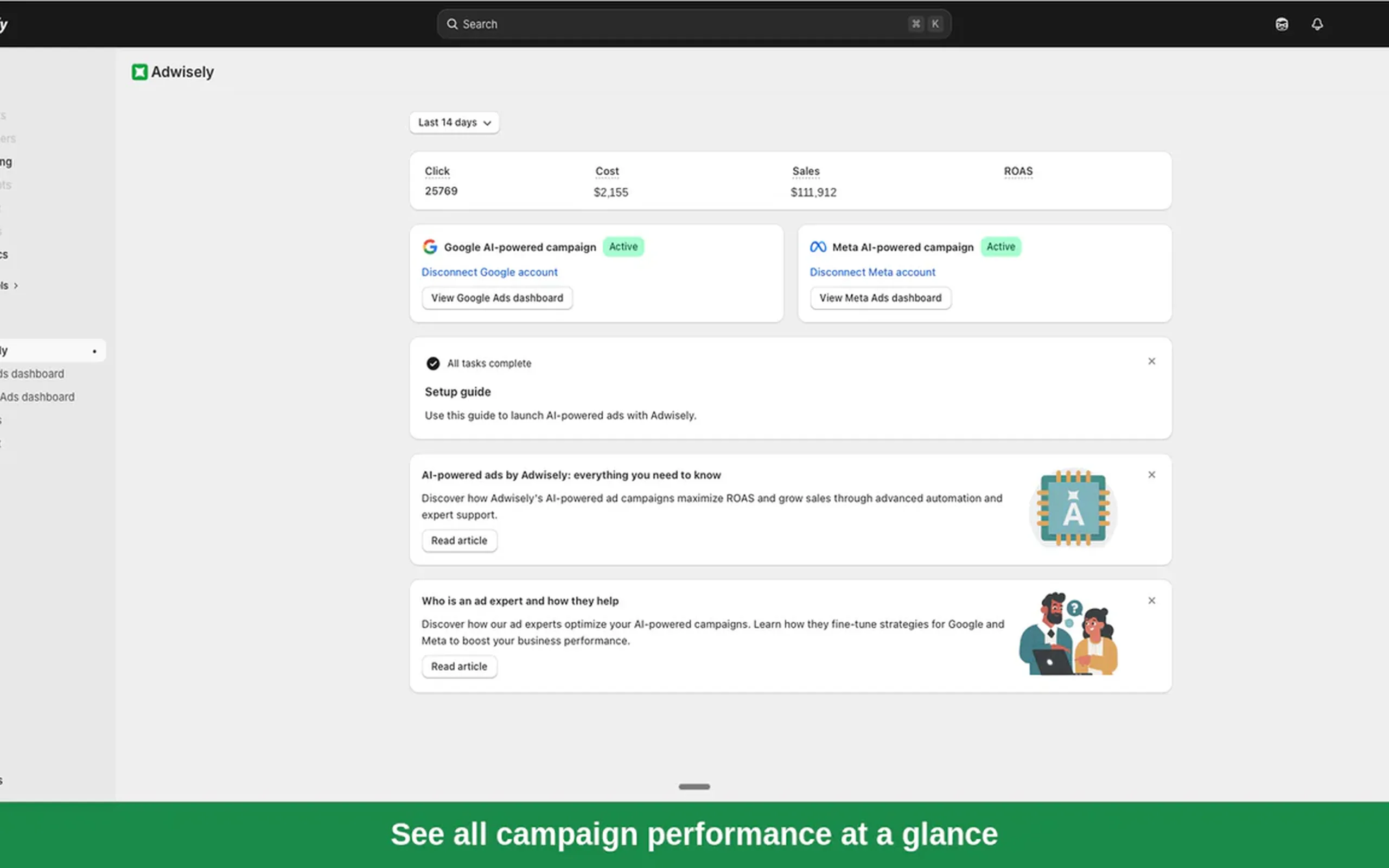Open the notifications bell
This screenshot has height=868, width=1389.
[1317, 24]
